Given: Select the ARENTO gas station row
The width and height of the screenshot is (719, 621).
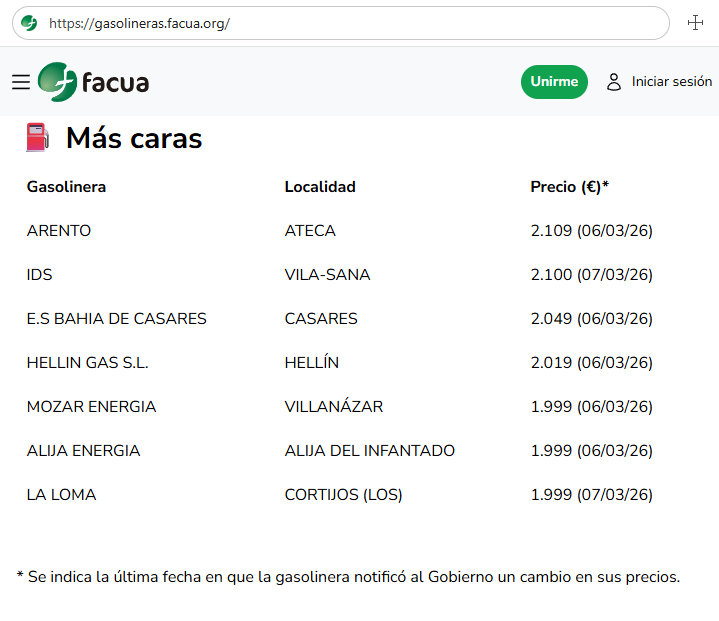Looking at the screenshot, I should (59, 231).
